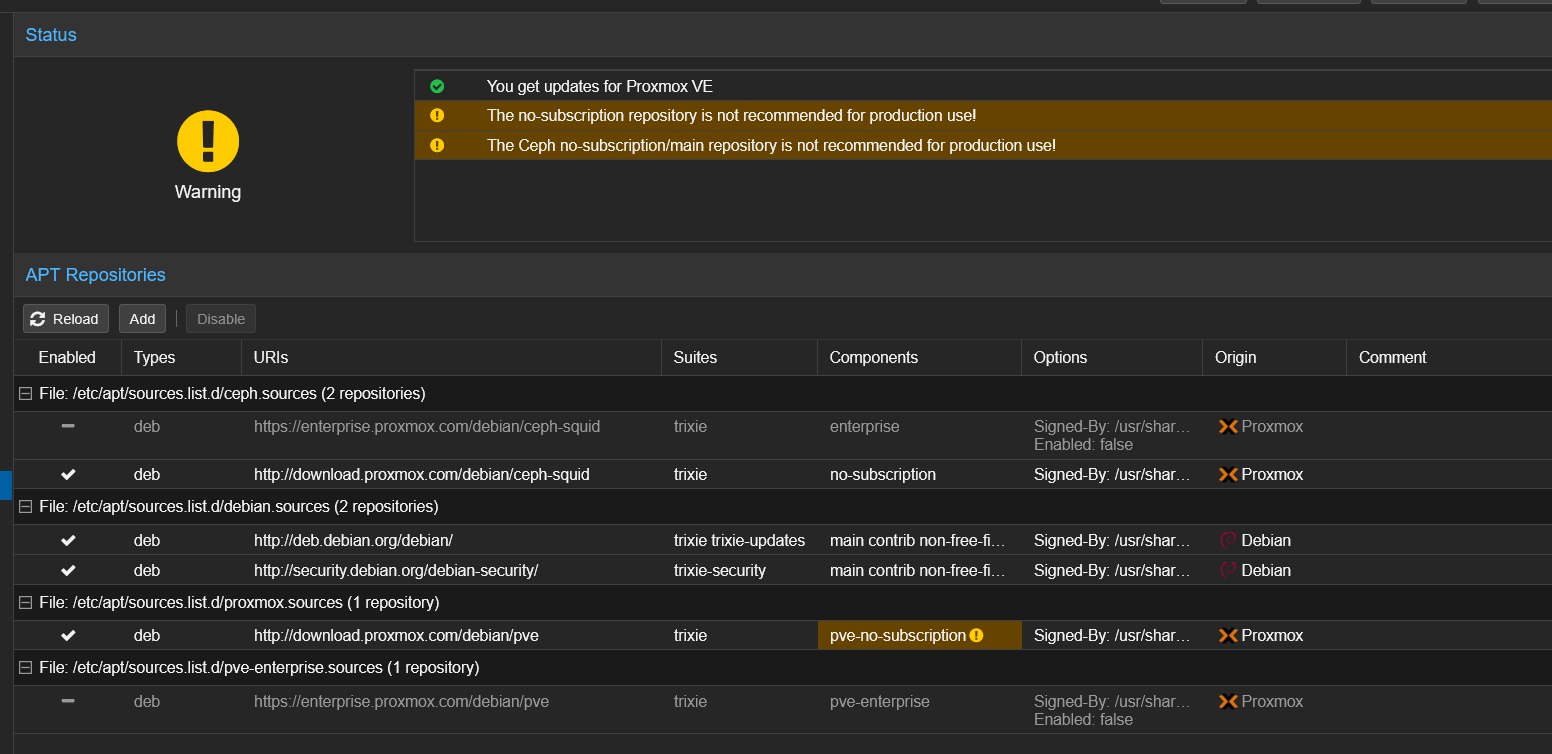Click the green checkmark for Proxmox VE updates
Image resolution: width=1552 pixels, height=754 pixels.
coord(437,86)
